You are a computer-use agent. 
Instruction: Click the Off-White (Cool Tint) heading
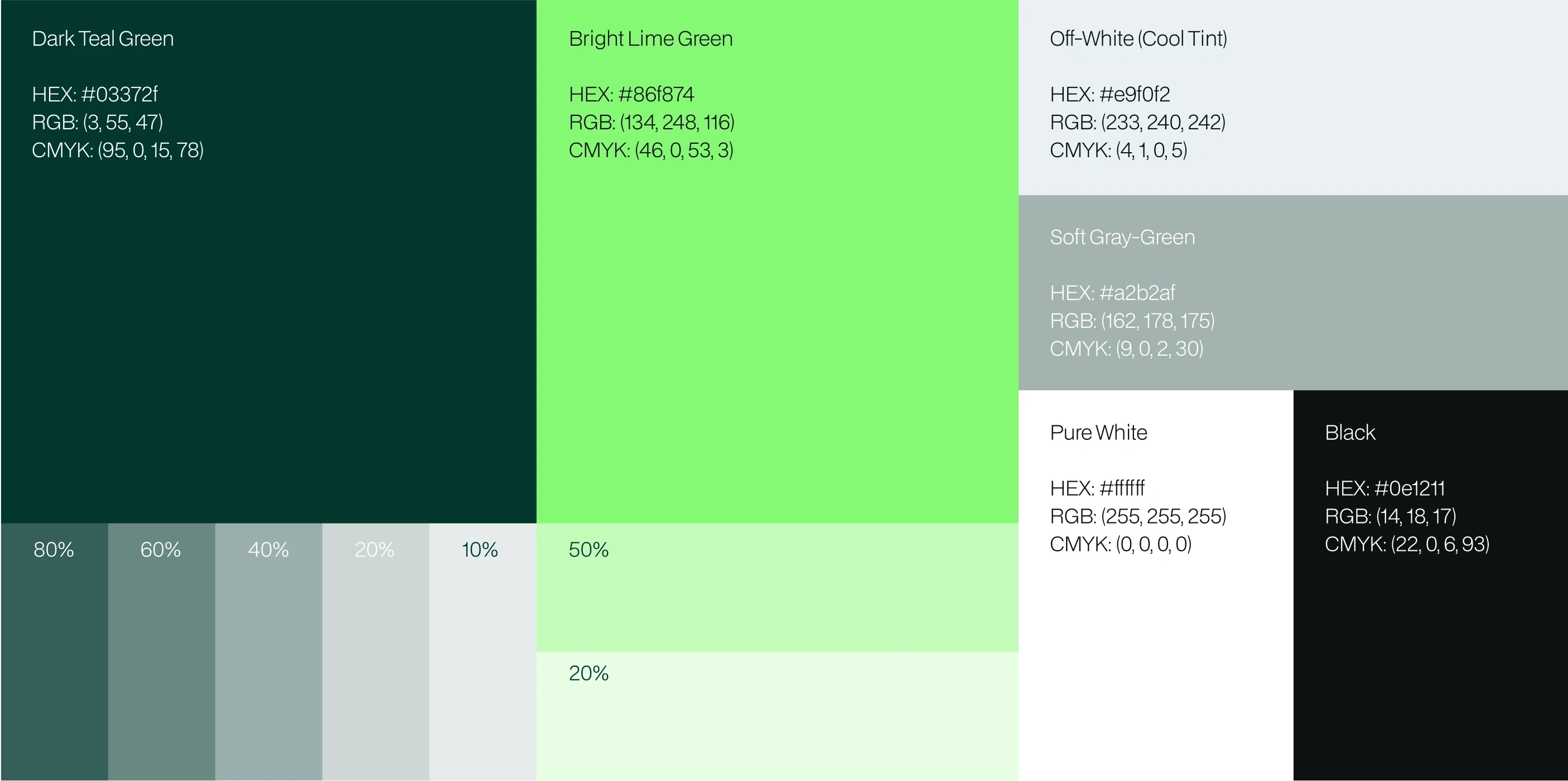[1138, 39]
